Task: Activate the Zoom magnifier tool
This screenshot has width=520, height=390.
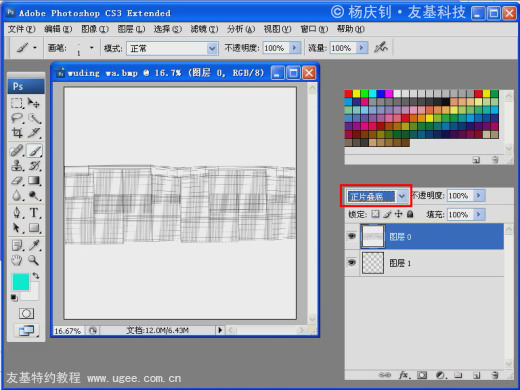Action: 33,260
